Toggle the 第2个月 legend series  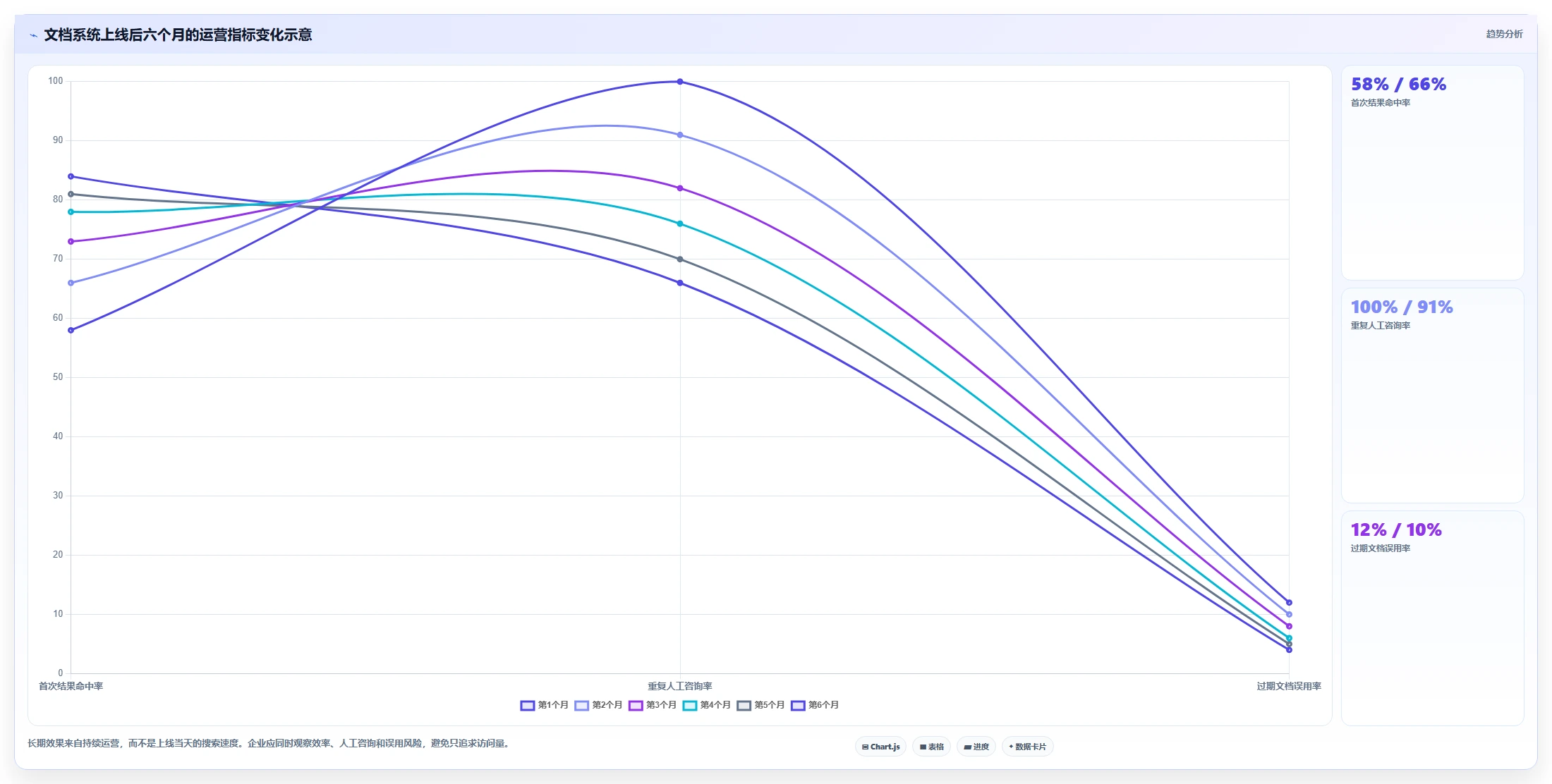(x=598, y=705)
